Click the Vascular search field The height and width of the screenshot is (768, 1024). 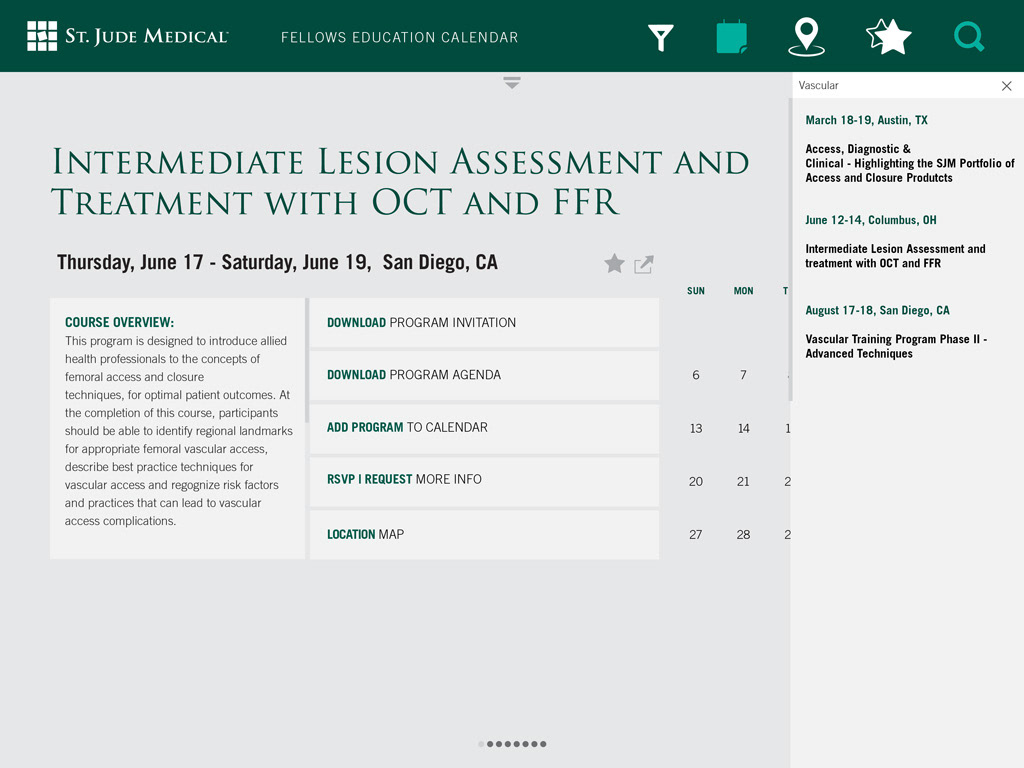[895, 86]
